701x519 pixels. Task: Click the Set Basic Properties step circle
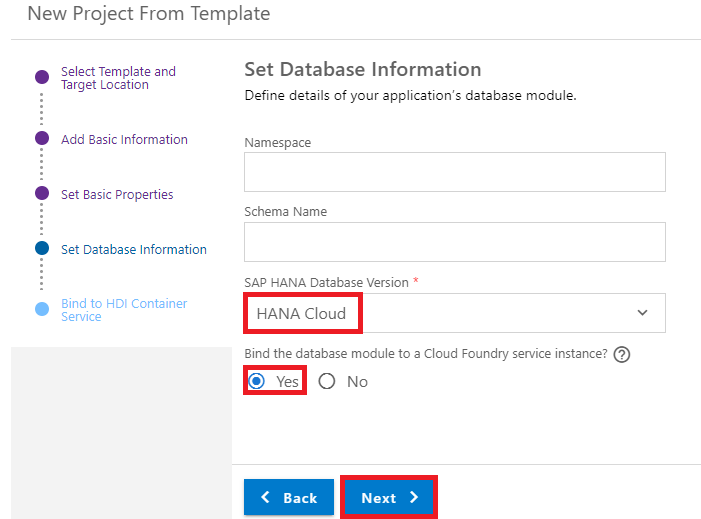[x=42, y=193]
